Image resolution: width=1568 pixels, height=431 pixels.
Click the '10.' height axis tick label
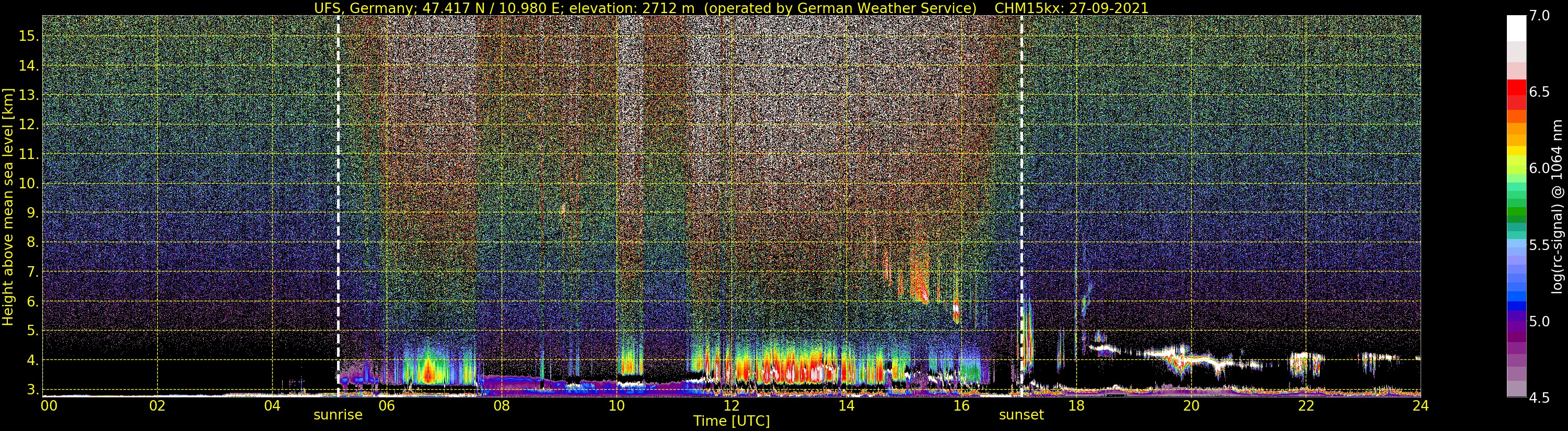point(29,184)
